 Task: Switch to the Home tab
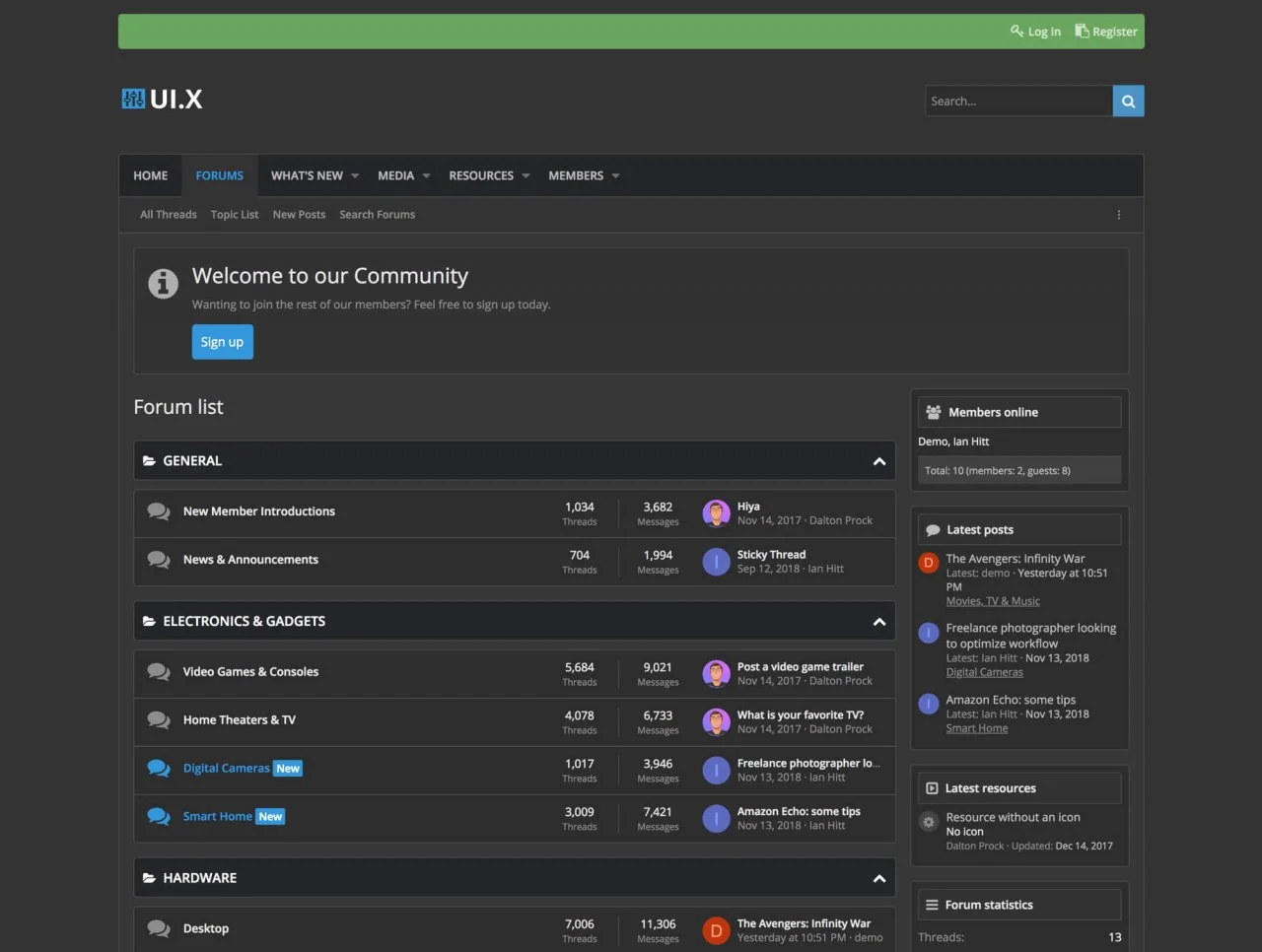(150, 175)
